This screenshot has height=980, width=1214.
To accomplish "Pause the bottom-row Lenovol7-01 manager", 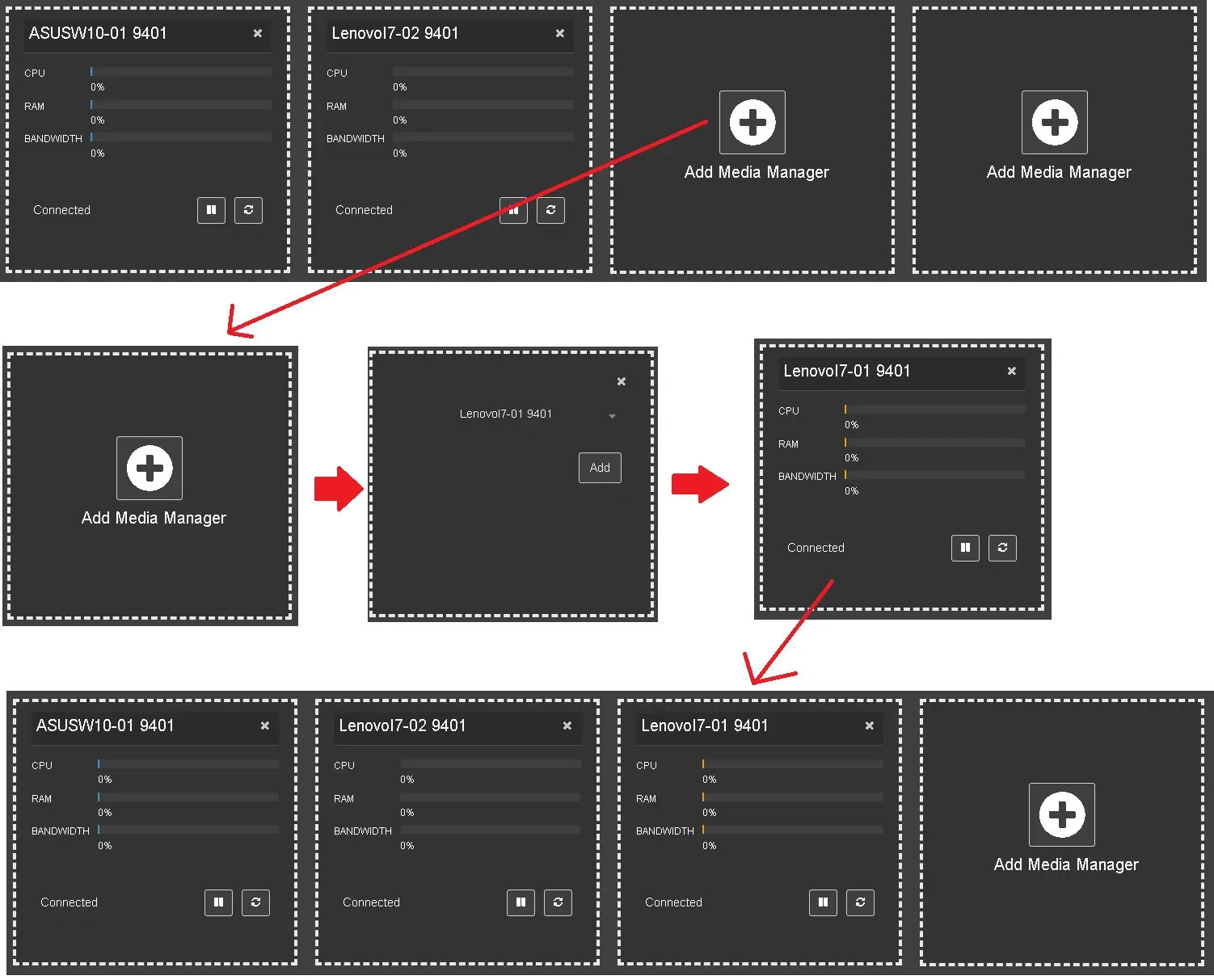I will pos(823,902).
